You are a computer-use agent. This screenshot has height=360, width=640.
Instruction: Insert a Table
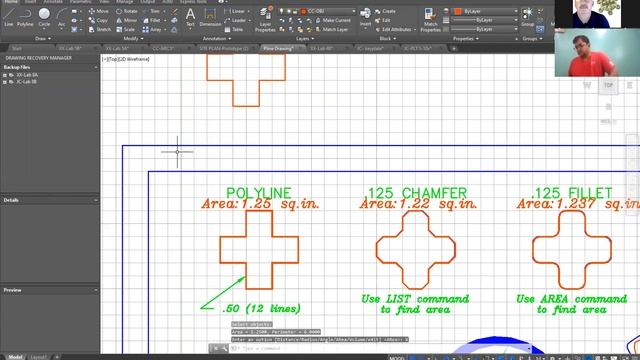point(233,29)
